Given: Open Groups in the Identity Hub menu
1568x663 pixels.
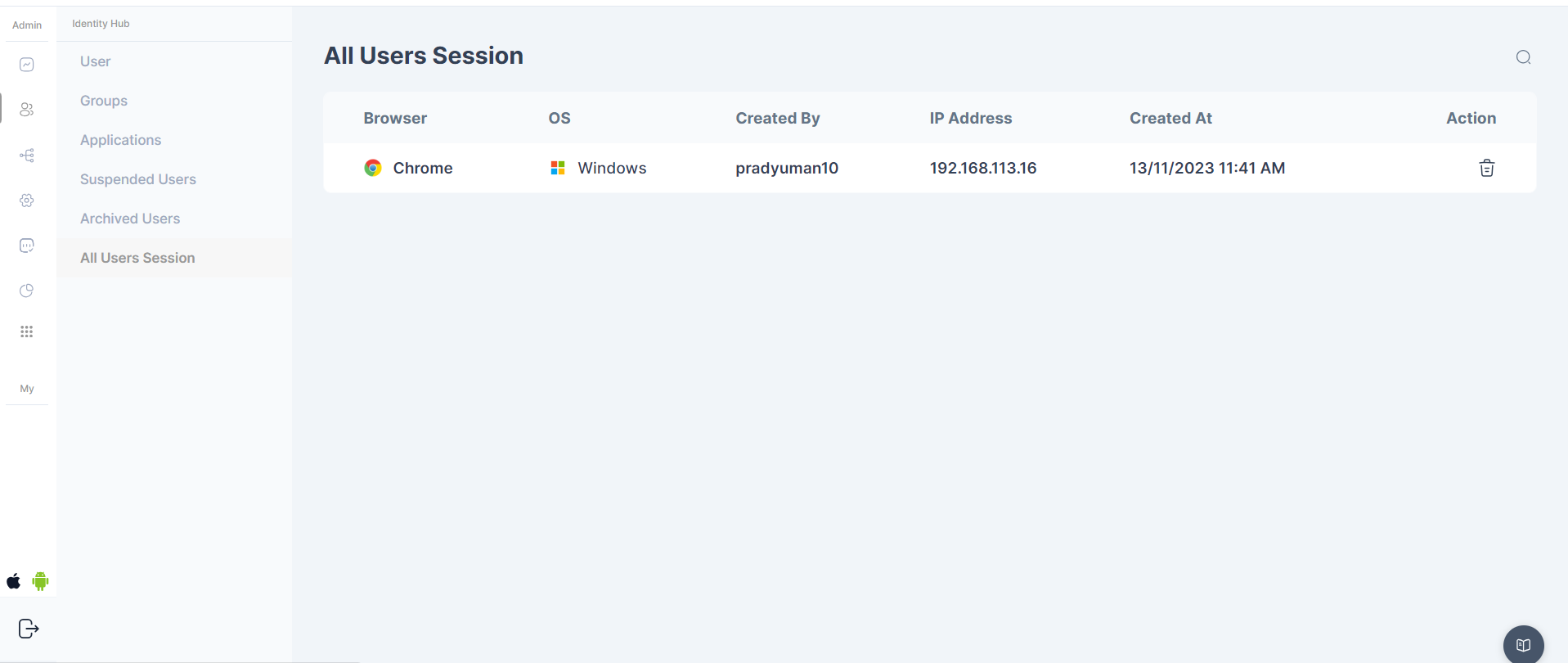Looking at the screenshot, I should pos(104,101).
